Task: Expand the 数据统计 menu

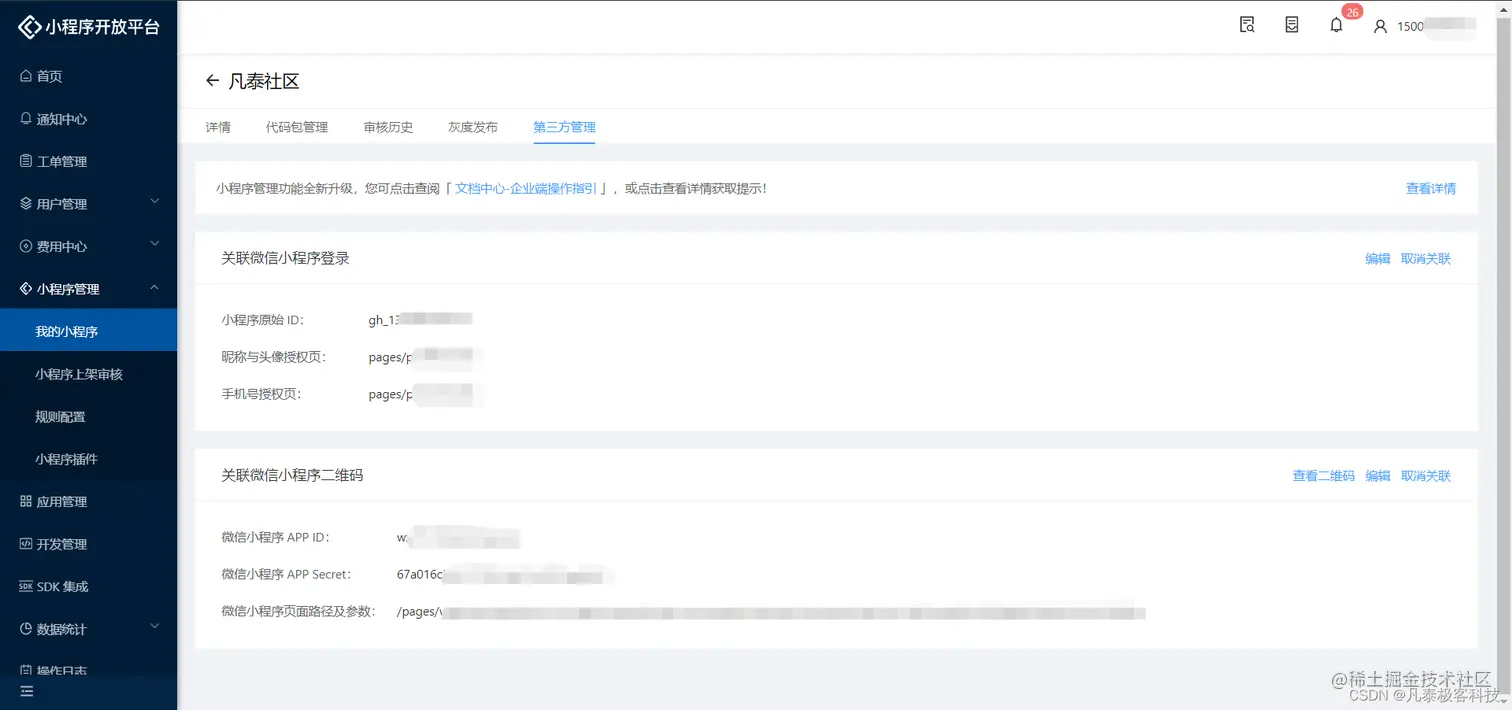Action: 62,627
